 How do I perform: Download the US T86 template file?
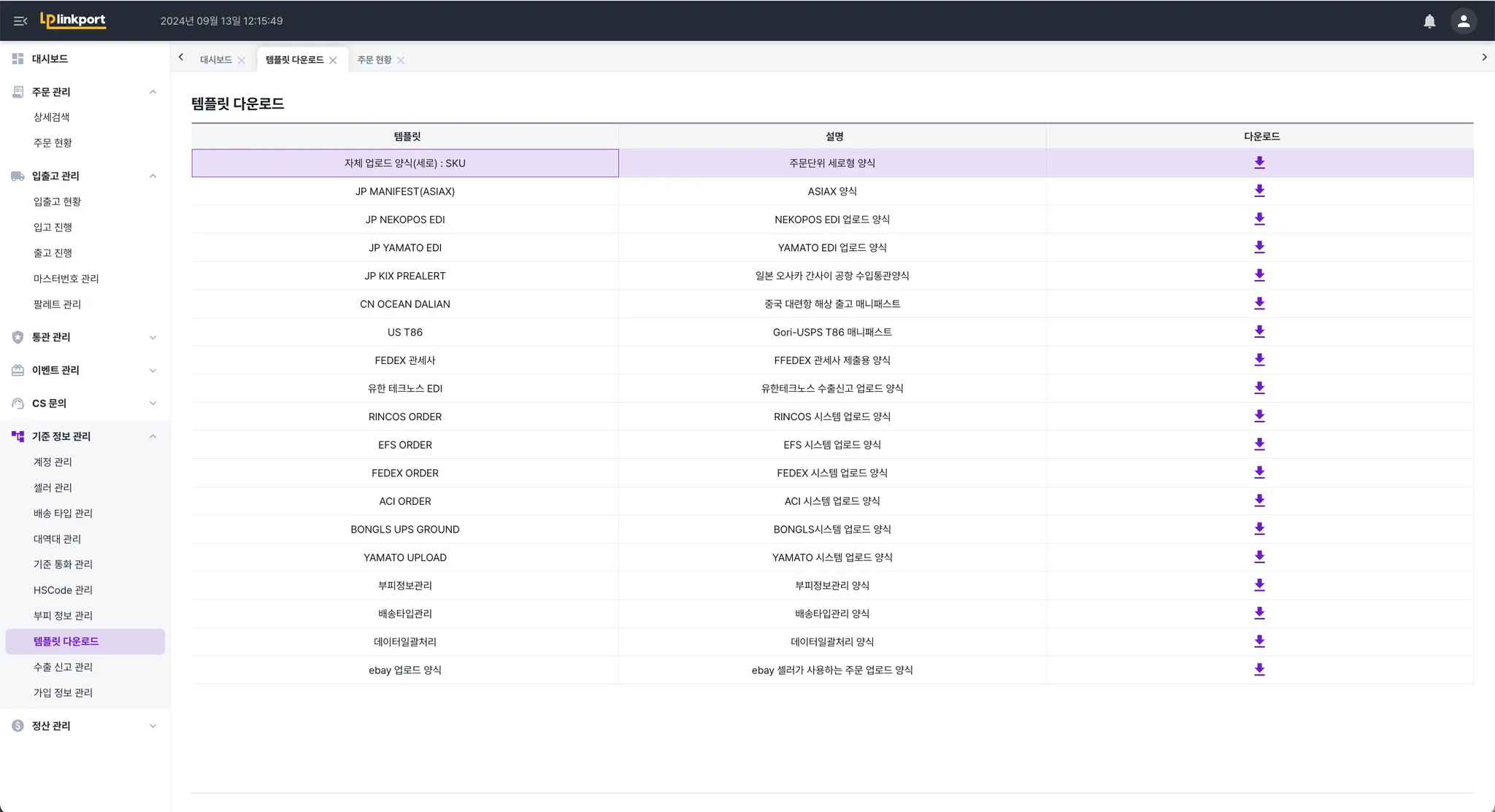[x=1259, y=332]
